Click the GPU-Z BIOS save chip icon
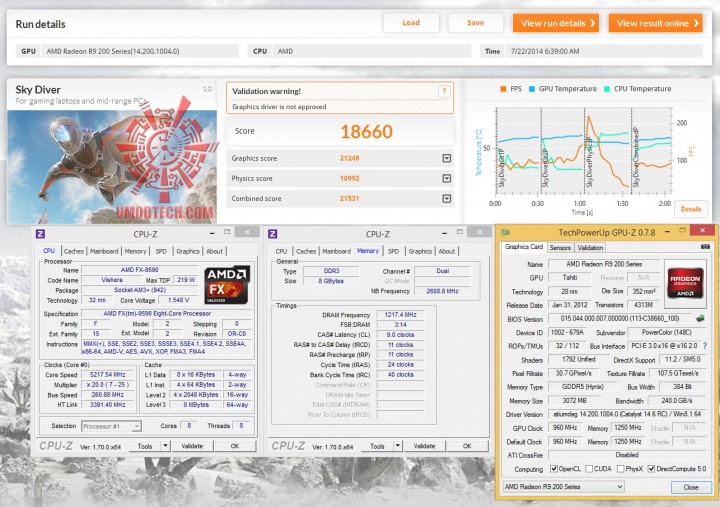 701,318
